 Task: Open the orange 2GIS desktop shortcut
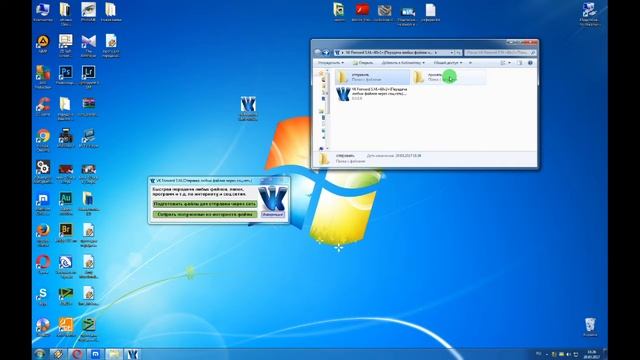click(65, 328)
